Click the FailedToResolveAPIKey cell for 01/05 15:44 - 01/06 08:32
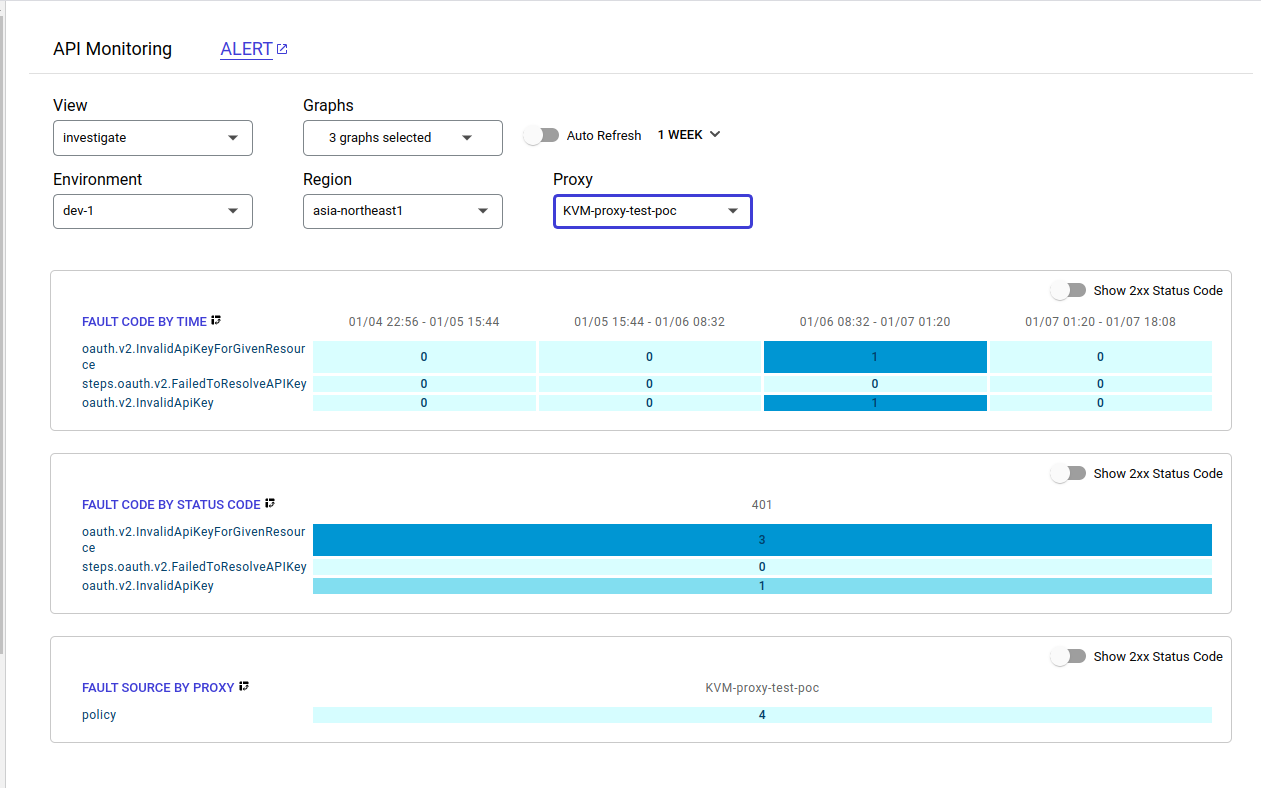1261x788 pixels. tap(649, 384)
